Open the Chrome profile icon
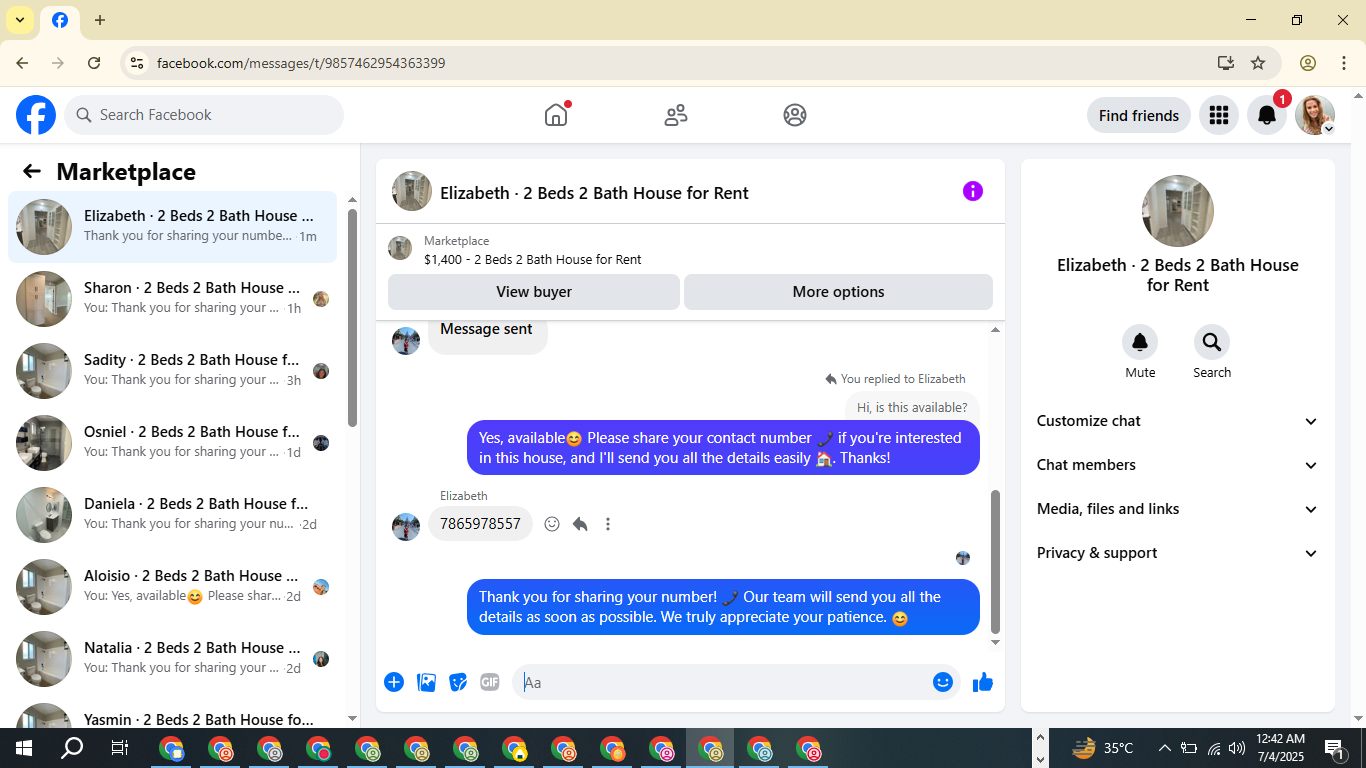1366x768 pixels. [1308, 63]
